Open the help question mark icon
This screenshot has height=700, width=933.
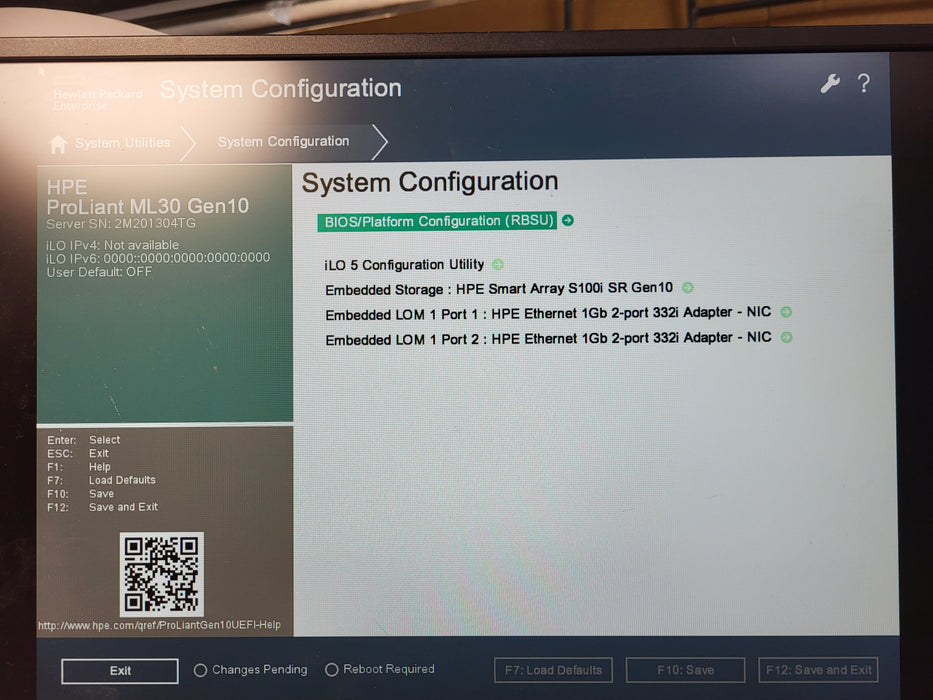pos(864,85)
